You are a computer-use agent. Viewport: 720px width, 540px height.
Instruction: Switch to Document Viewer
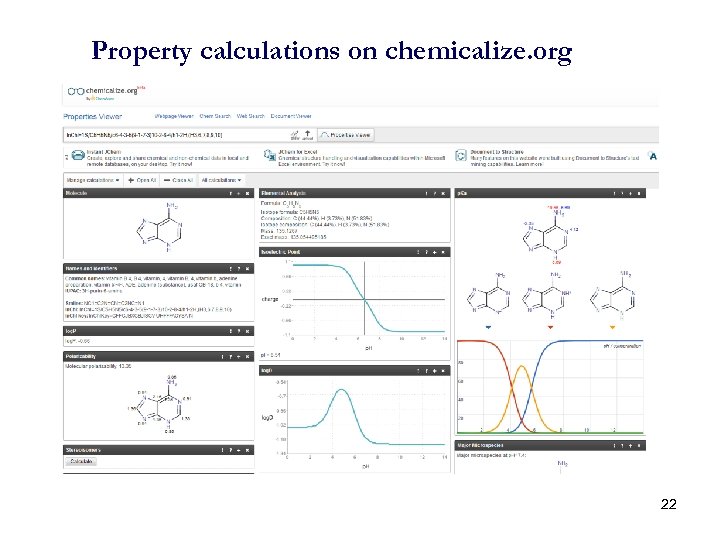tap(291, 116)
